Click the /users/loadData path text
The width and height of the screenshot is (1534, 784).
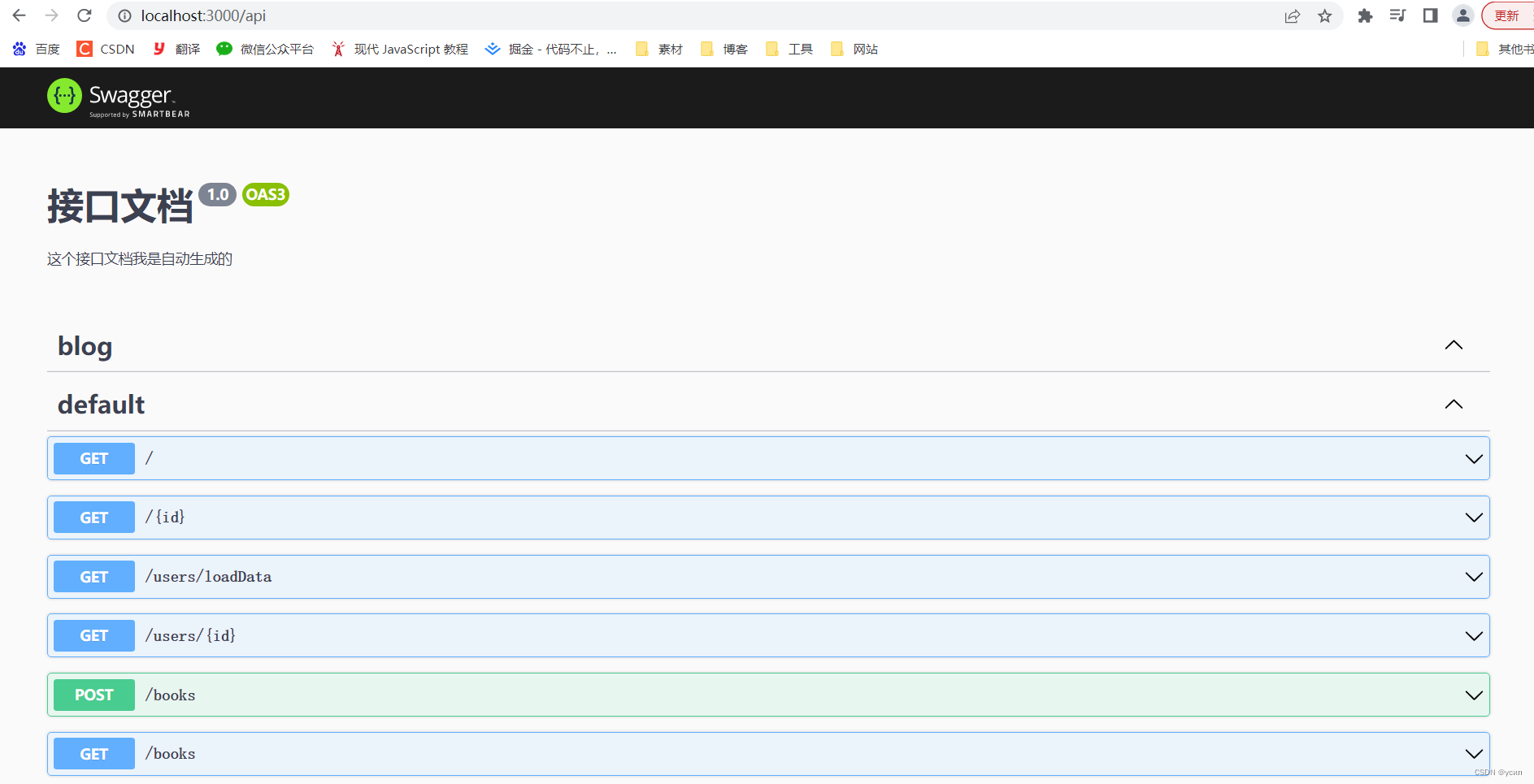tap(208, 577)
